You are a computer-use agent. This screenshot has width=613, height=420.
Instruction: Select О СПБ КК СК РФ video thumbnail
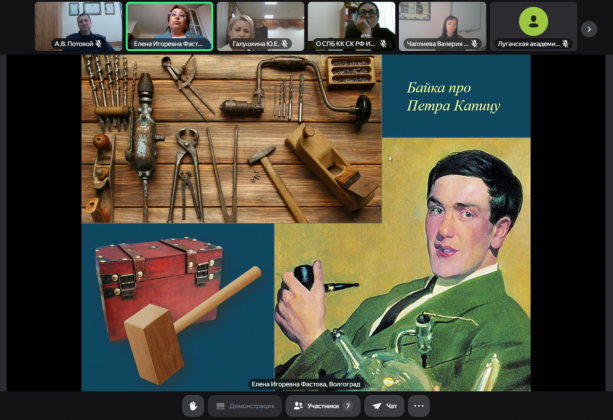[351, 25]
